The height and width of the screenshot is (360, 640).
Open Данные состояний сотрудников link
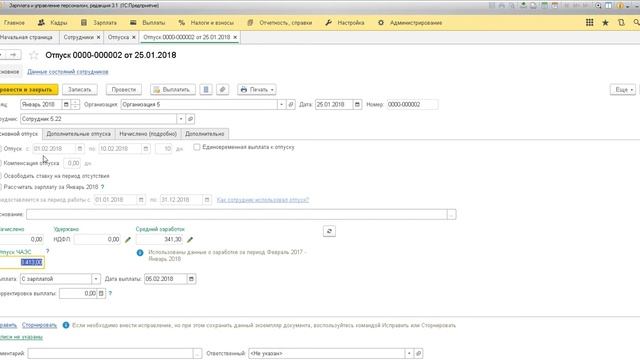(68, 72)
